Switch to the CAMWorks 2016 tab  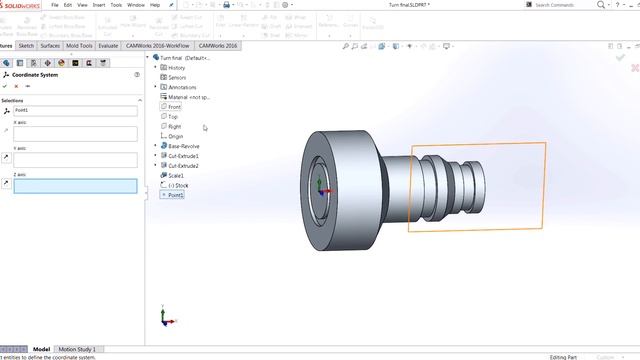point(218,46)
